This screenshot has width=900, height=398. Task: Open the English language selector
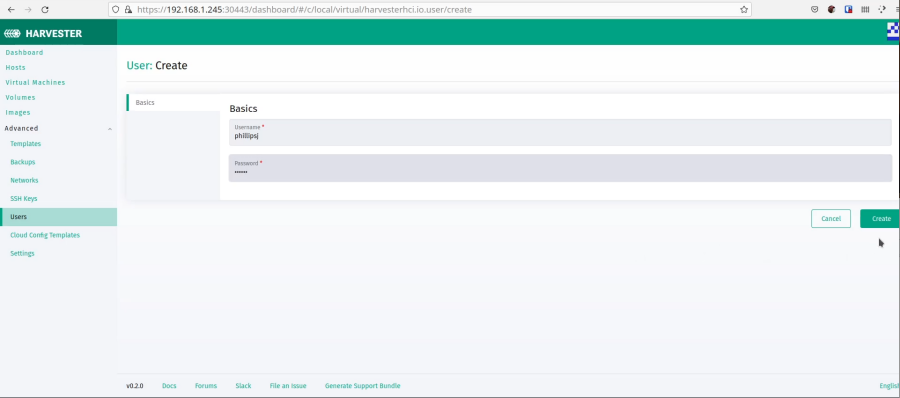pyautogui.click(x=890, y=386)
